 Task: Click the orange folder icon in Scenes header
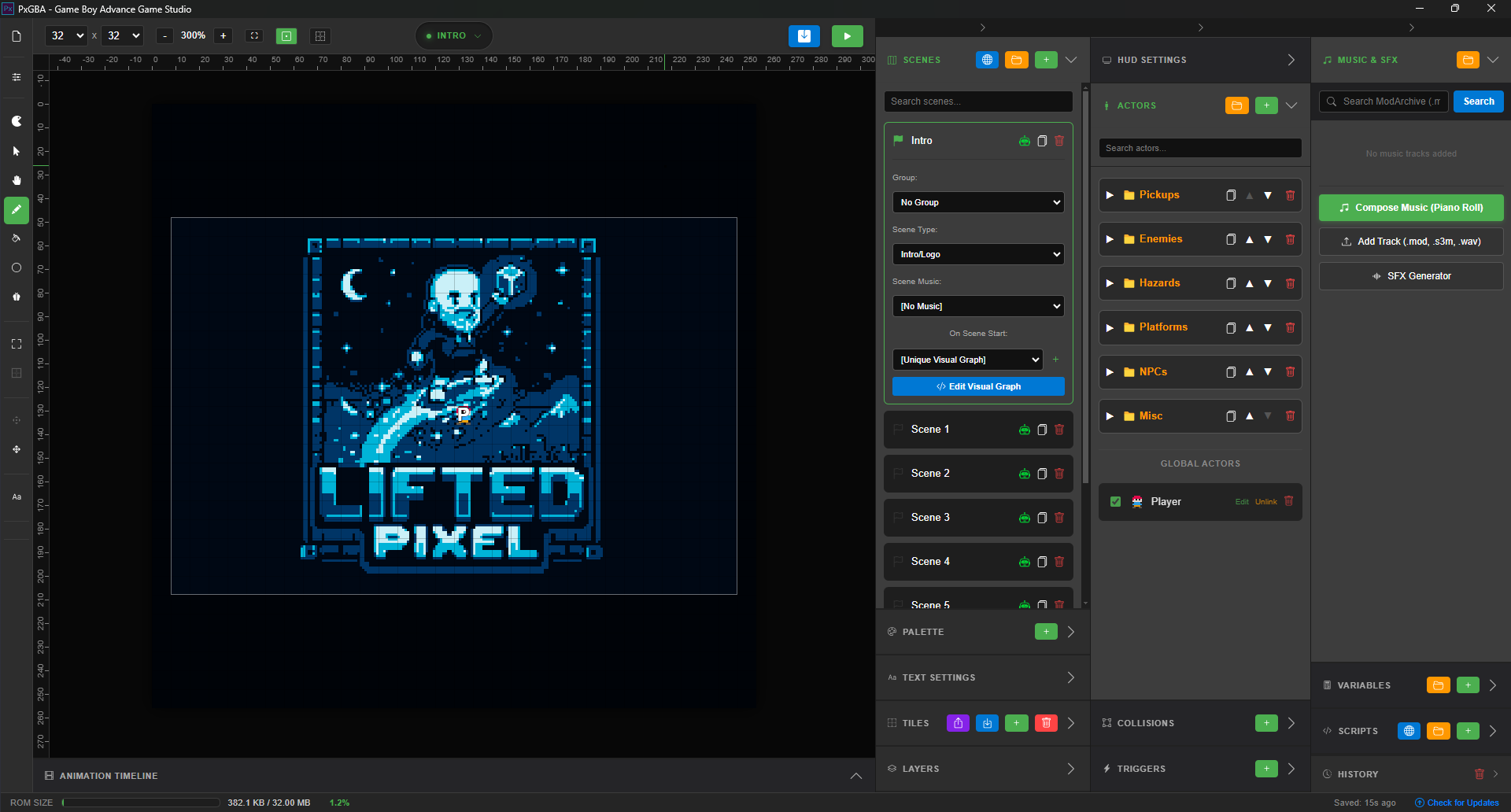click(1017, 60)
